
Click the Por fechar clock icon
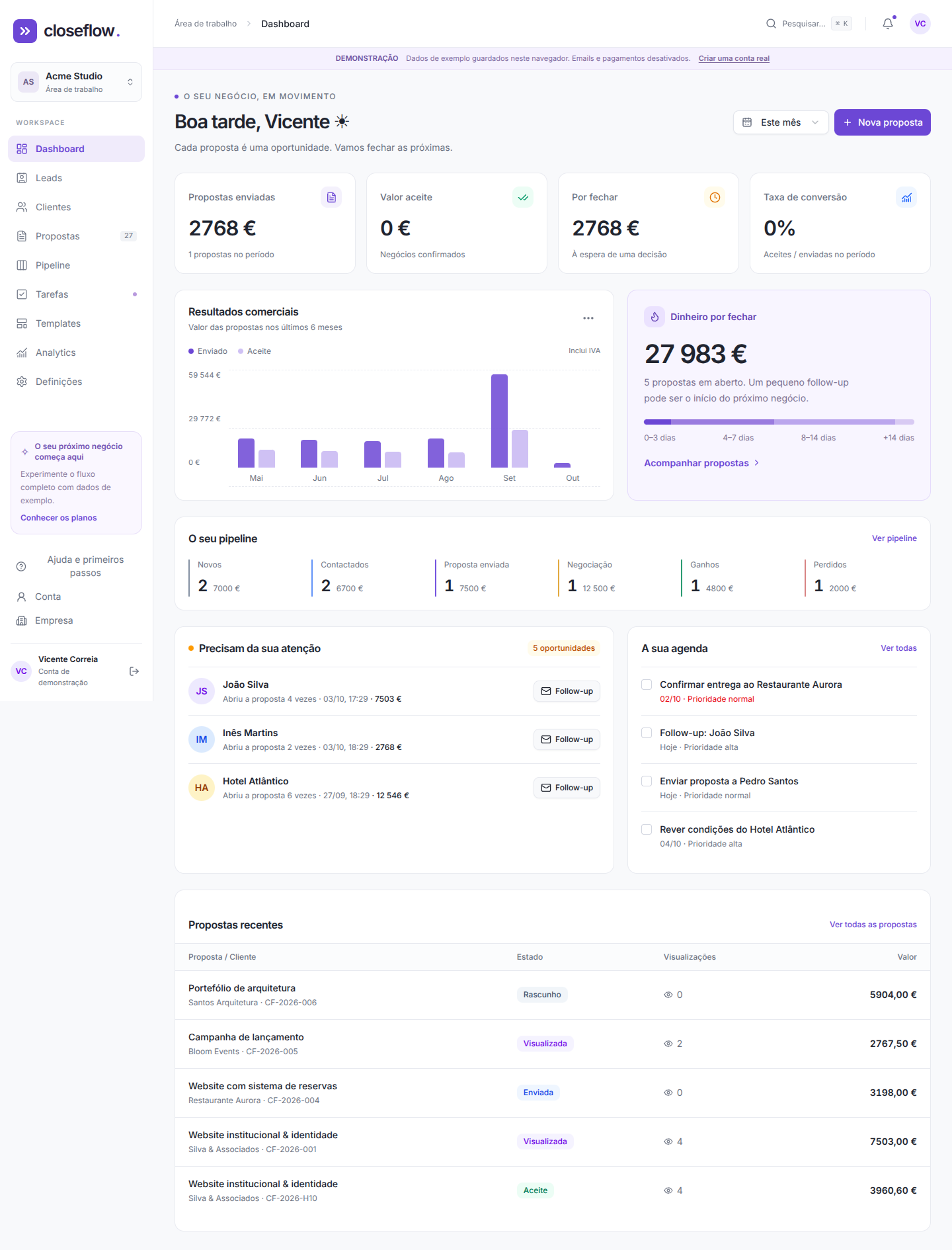[x=715, y=197]
